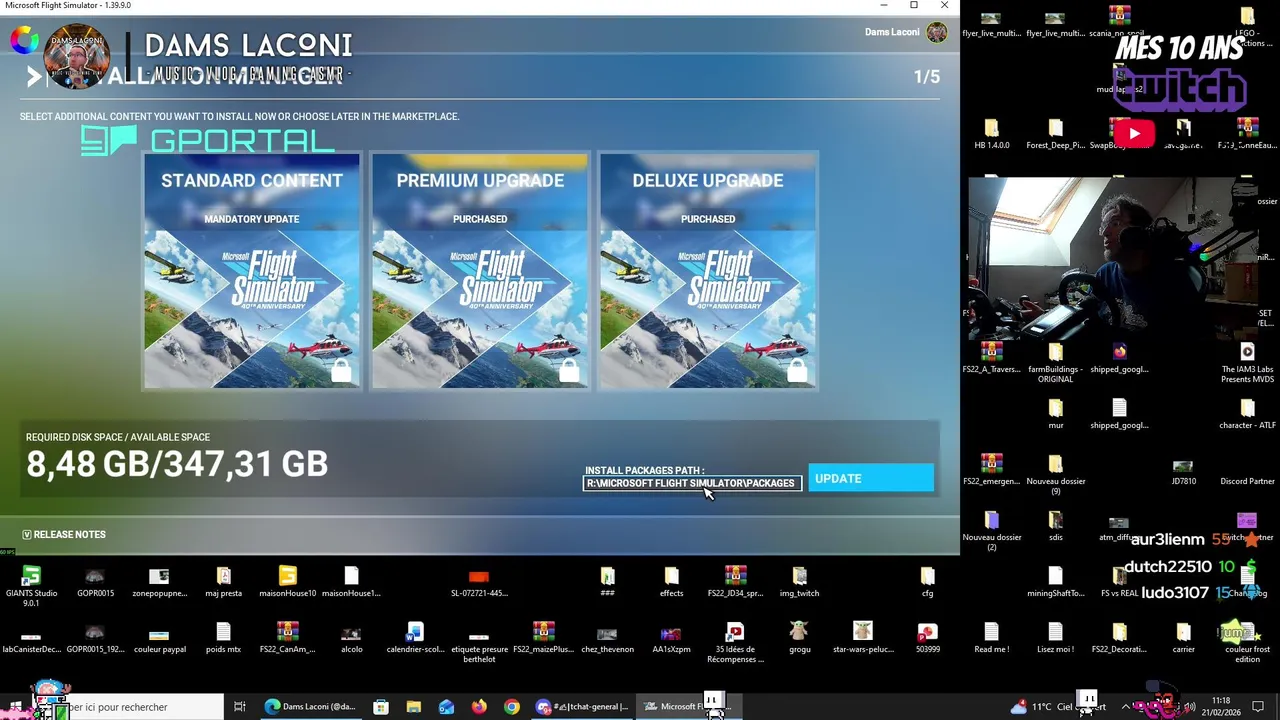Select the Standard Content package card
The width and height of the screenshot is (1280, 720).
point(252,271)
